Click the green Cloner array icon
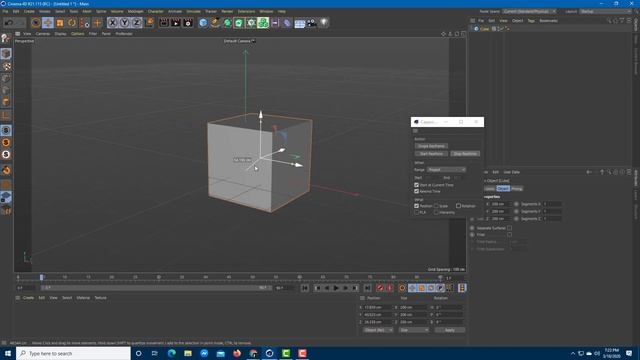 point(263,22)
